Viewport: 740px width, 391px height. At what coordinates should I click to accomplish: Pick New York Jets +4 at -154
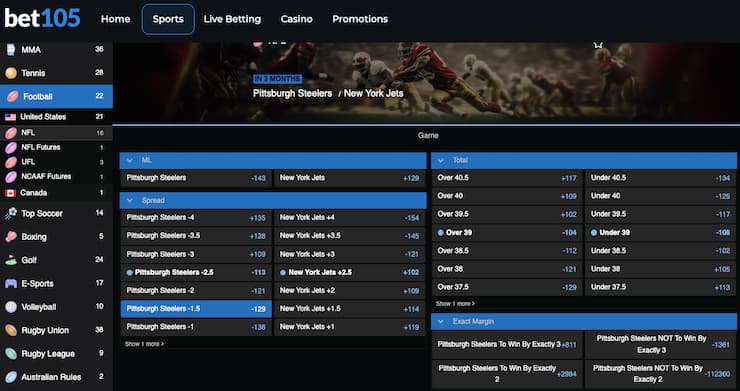pos(350,218)
